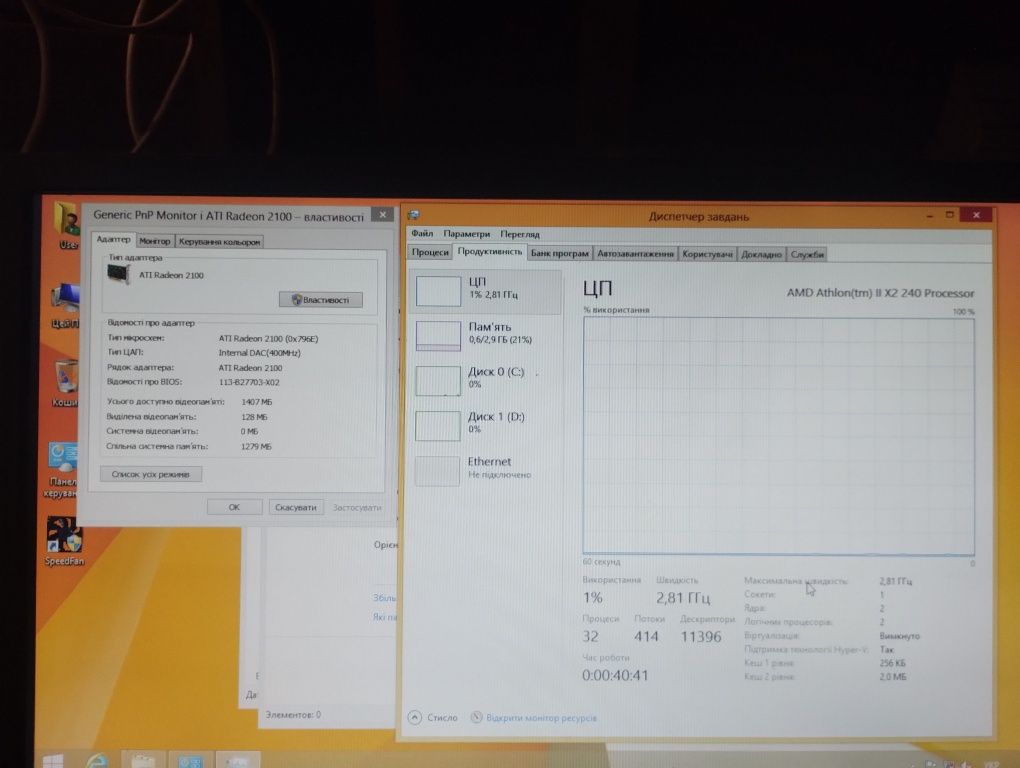Select the ЦП mini graph thumbnail
Screen dimensions: 1020x768
pos(438,291)
